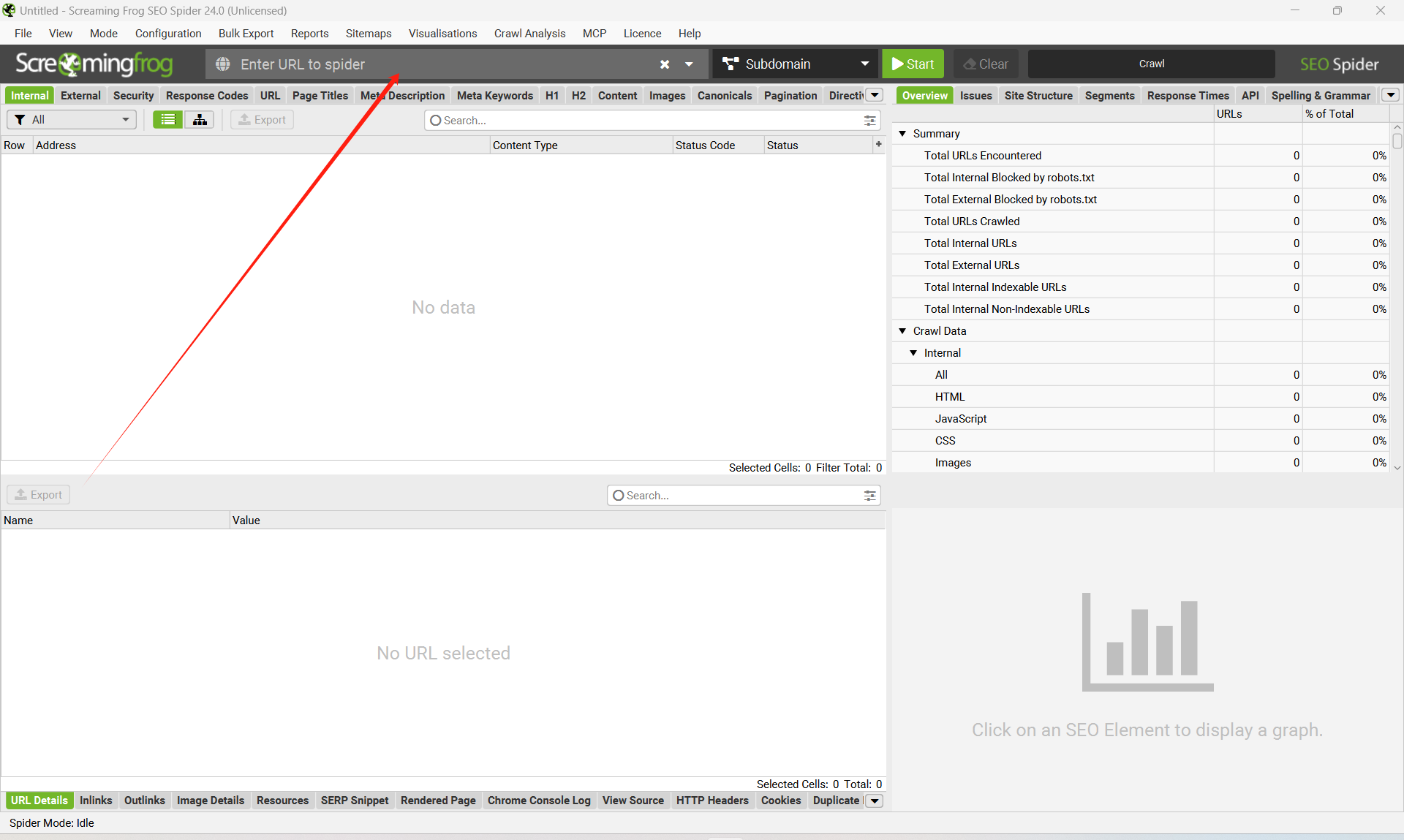Screen dimensions: 1404x840
Task: Select the HTML row under Internal
Action: pos(1141,397)
